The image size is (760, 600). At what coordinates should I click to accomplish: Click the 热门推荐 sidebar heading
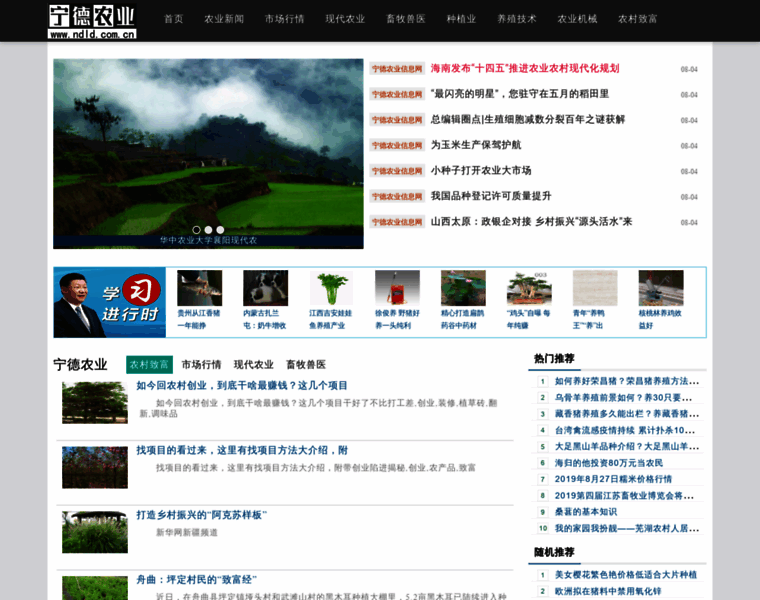pyautogui.click(x=554, y=359)
